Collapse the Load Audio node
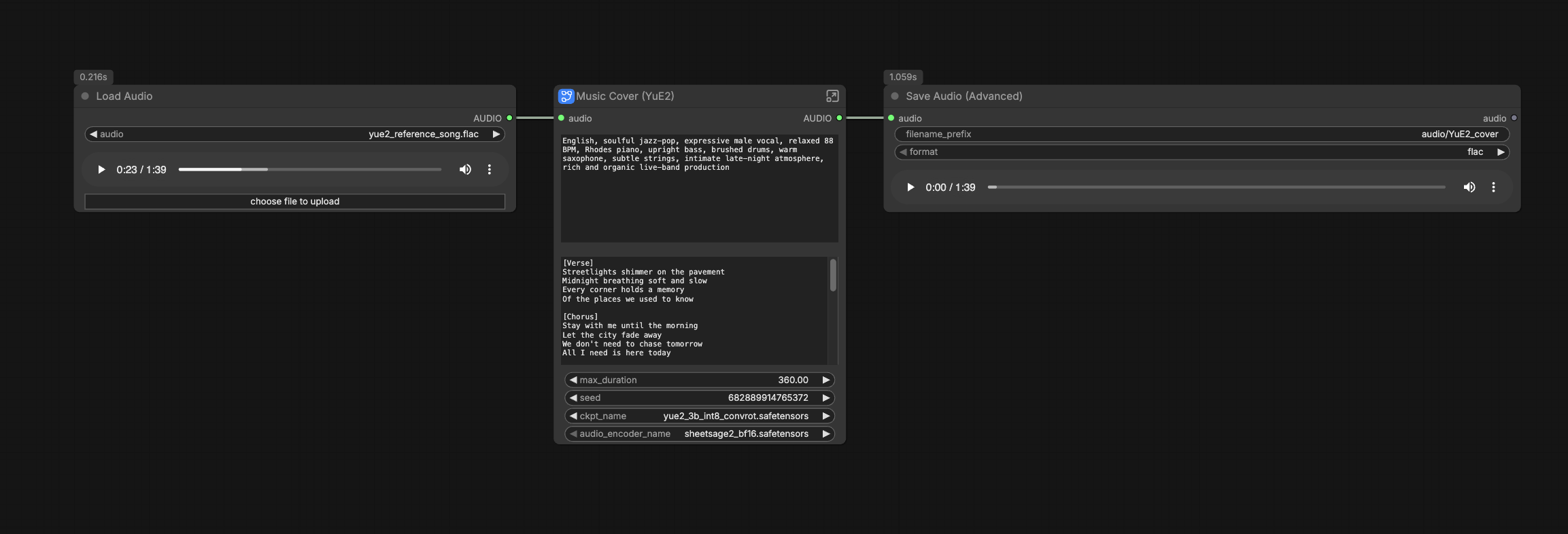This screenshot has height=534, width=1568. [x=85, y=96]
